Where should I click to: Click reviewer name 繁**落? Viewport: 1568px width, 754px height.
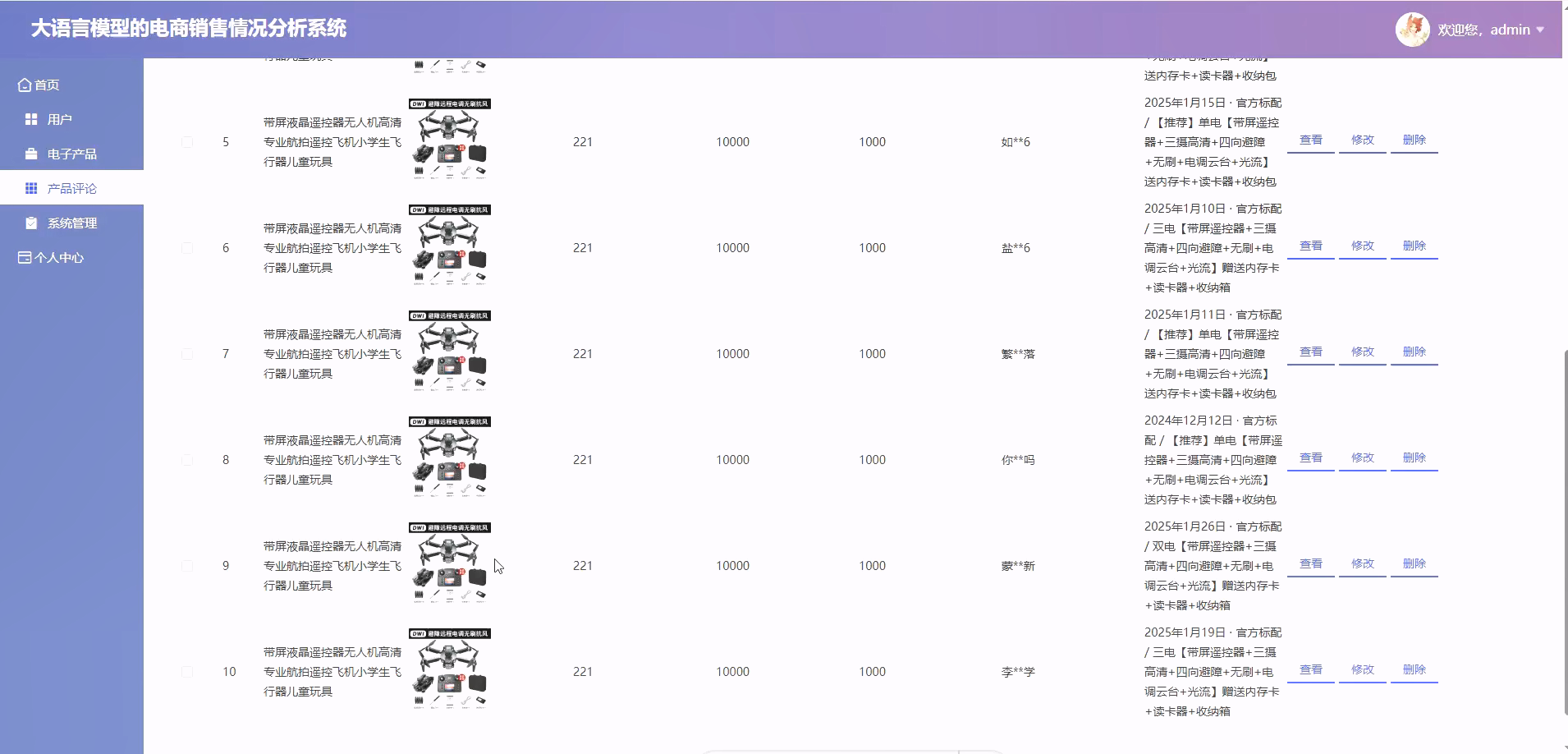[1018, 354]
